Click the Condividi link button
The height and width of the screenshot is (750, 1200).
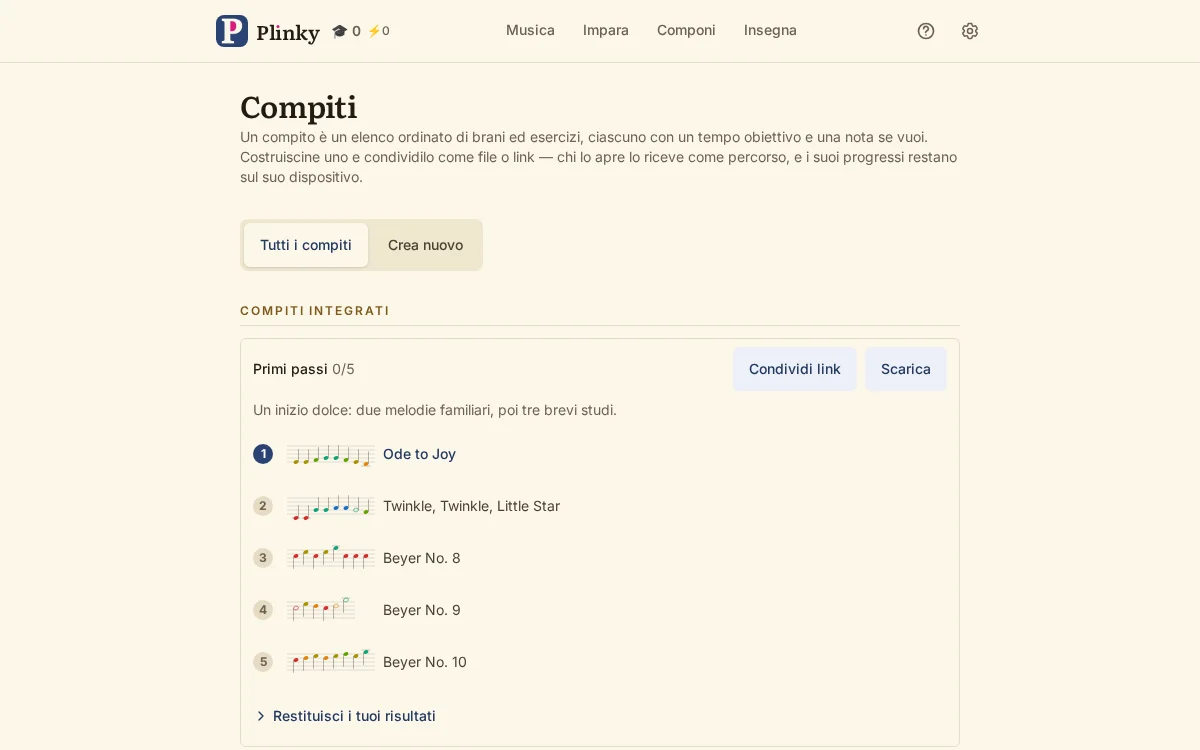pyautogui.click(x=795, y=369)
